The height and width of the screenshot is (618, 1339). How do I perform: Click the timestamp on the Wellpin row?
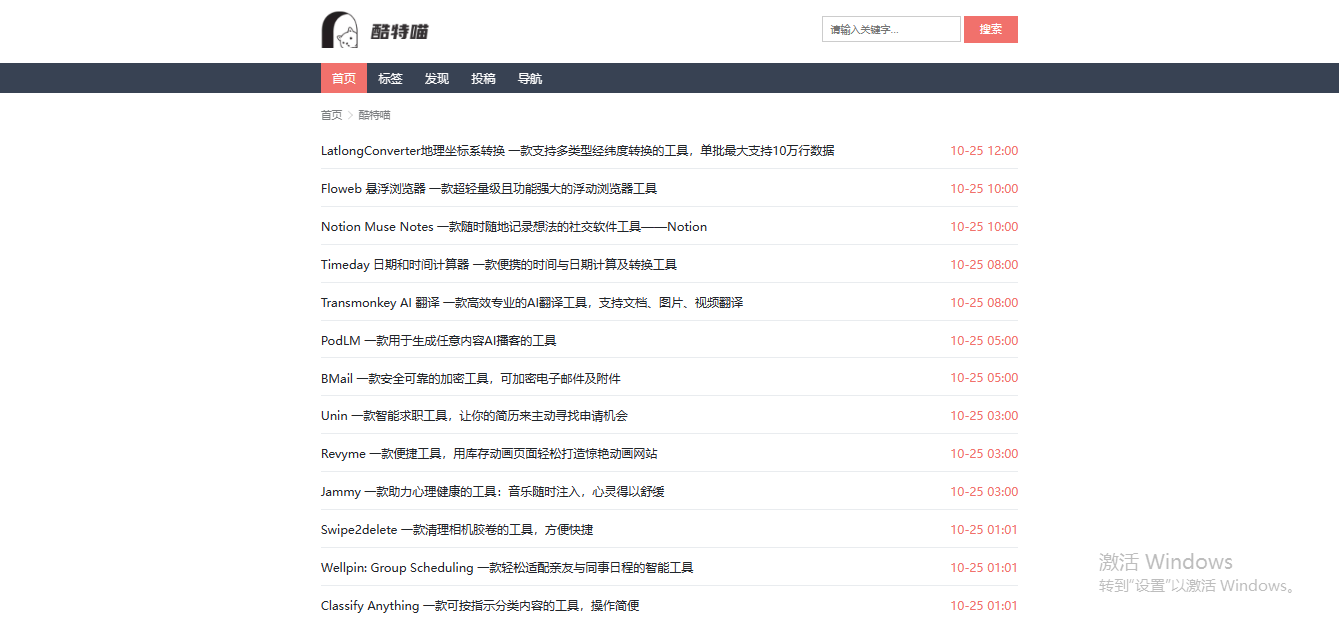pos(984,568)
